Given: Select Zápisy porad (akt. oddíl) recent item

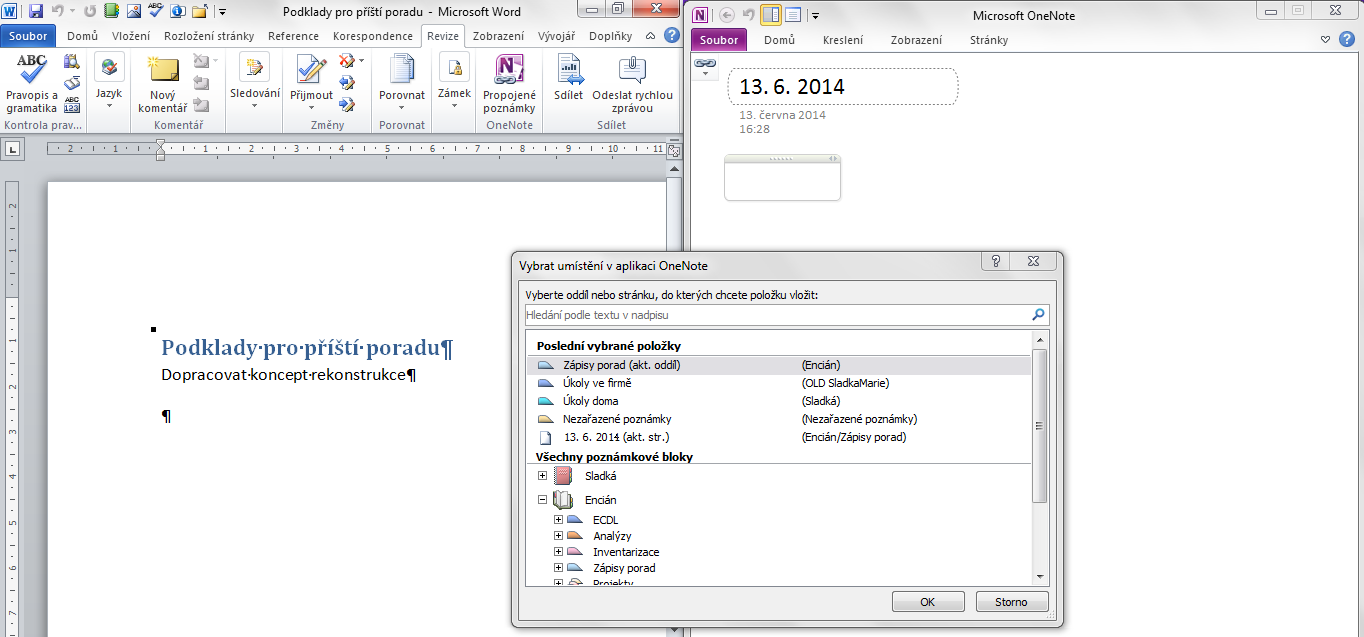Looking at the screenshot, I should click(777, 365).
